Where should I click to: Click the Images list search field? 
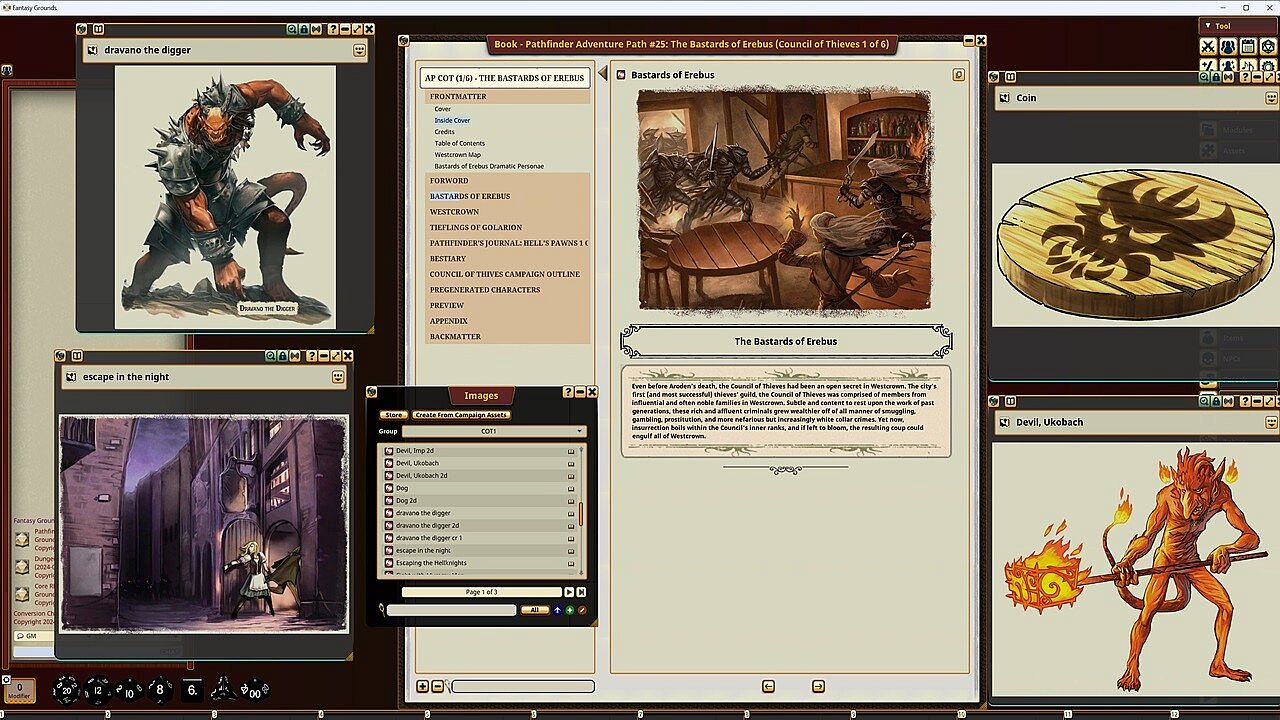point(451,610)
